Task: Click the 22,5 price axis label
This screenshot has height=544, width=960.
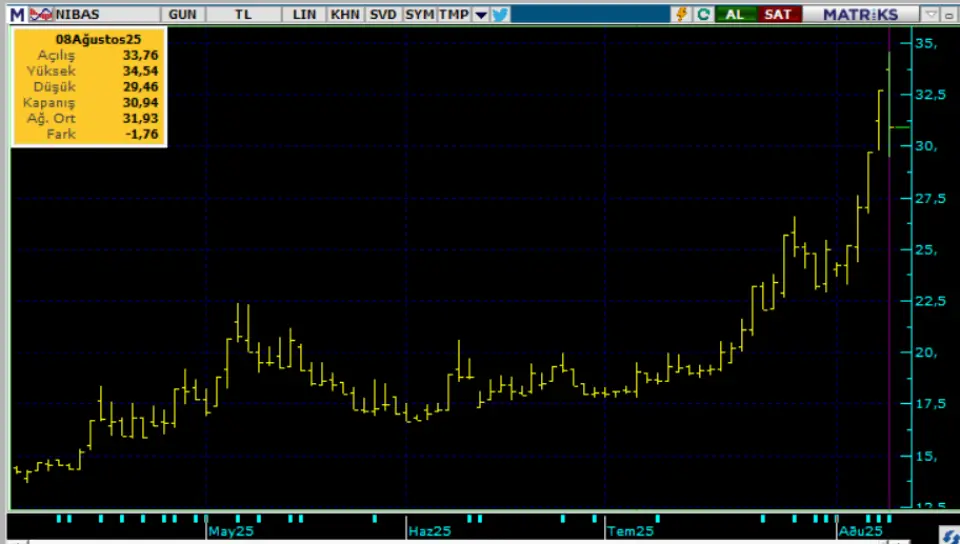Action: 931,301
